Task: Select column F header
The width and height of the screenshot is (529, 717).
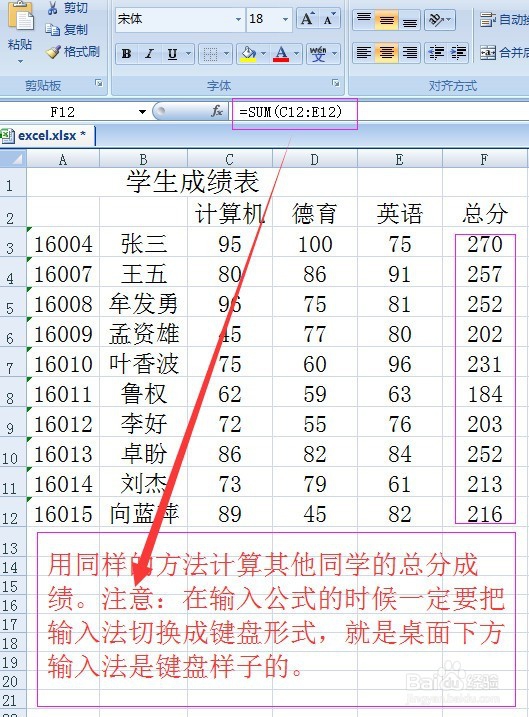Action: (x=484, y=160)
